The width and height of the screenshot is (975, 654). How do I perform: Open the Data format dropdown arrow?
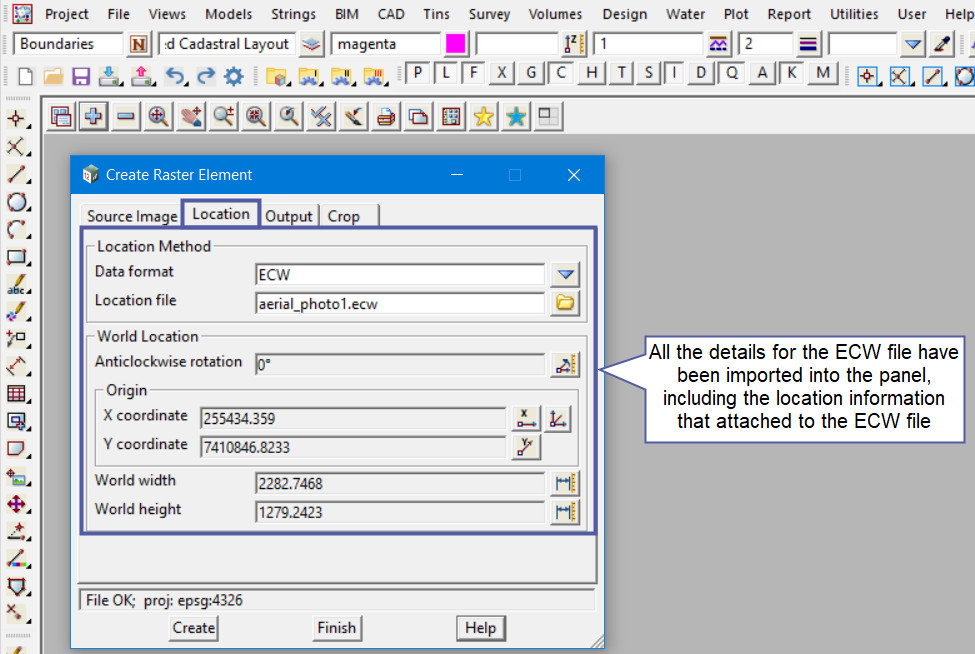click(565, 274)
